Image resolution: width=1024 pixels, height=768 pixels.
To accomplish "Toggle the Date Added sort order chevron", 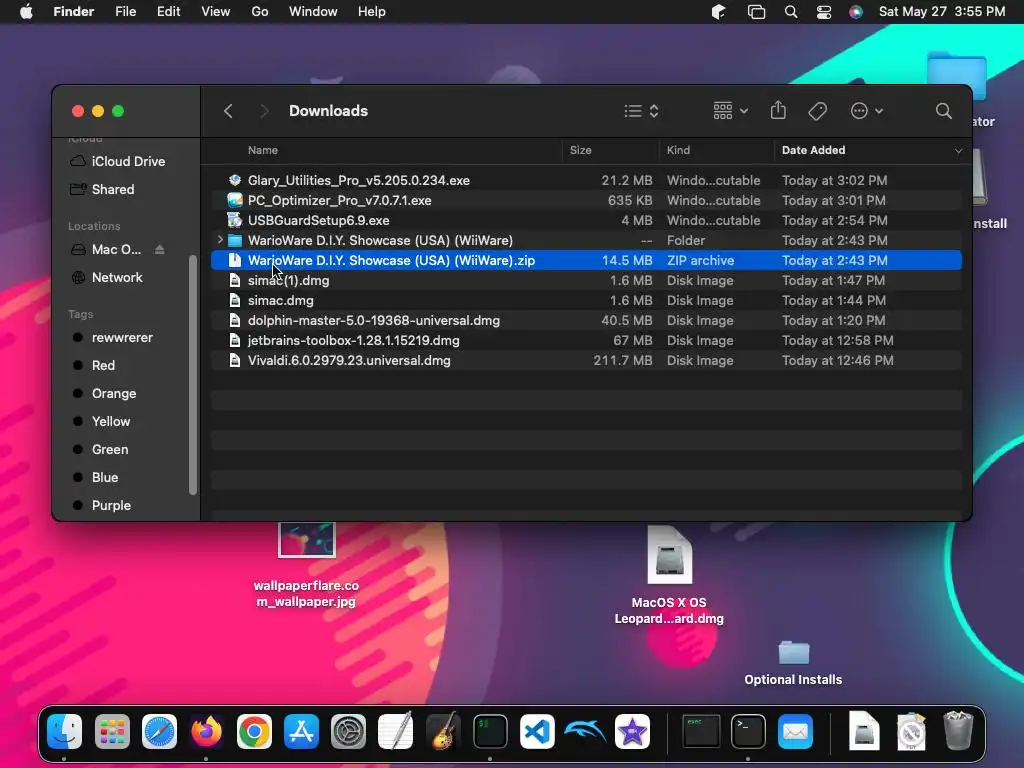I will 957,151.
